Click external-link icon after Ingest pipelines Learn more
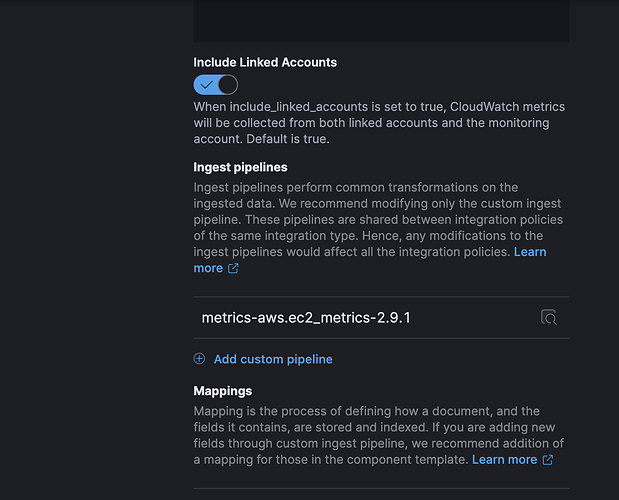619x500 pixels. (x=233, y=269)
